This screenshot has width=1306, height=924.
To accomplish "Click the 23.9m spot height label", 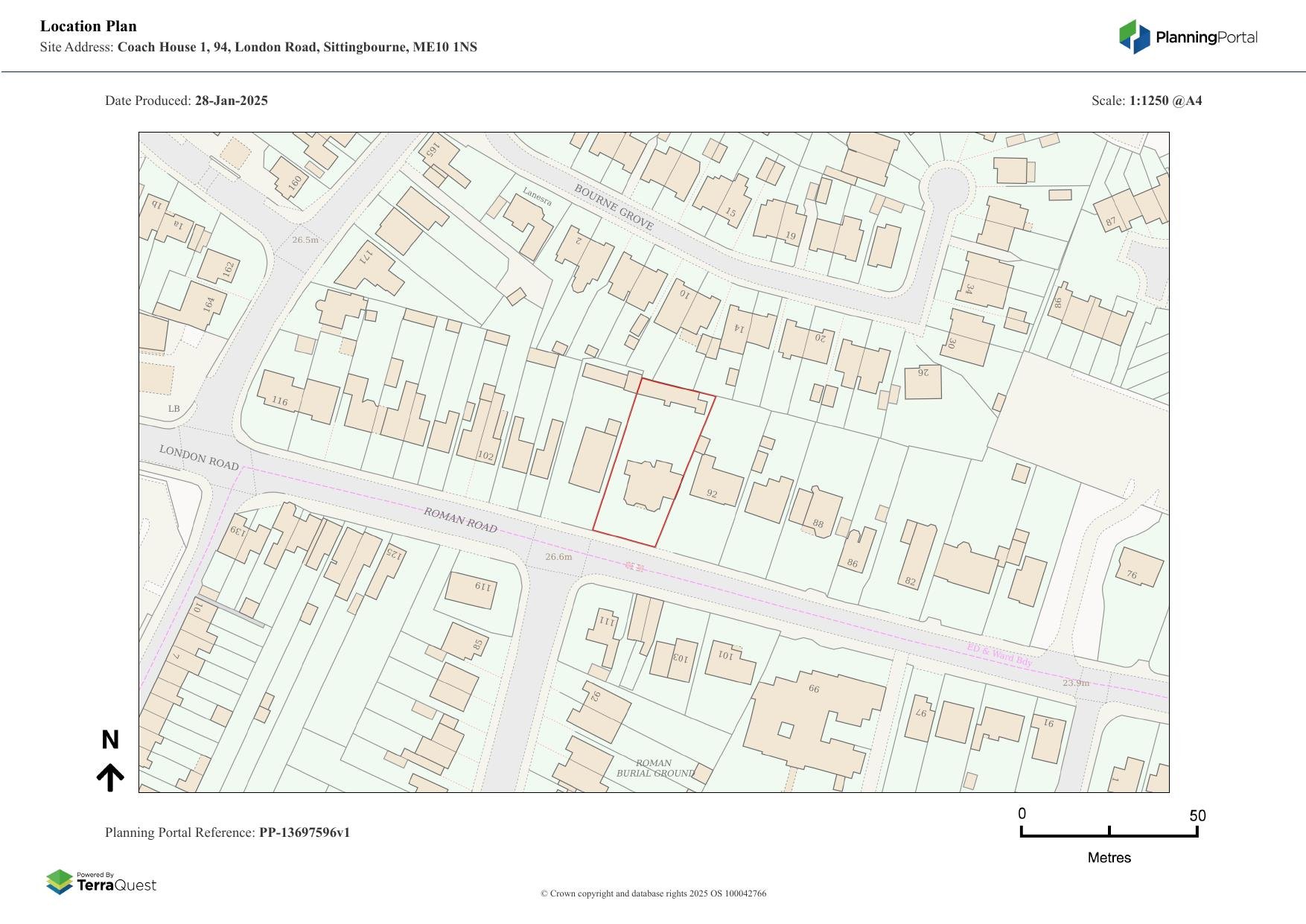I will click(x=1075, y=683).
